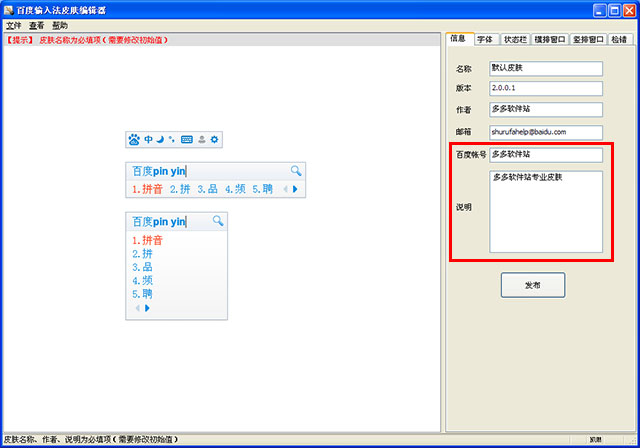Click next-page arrow in horizontal candidate window

tap(295, 189)
